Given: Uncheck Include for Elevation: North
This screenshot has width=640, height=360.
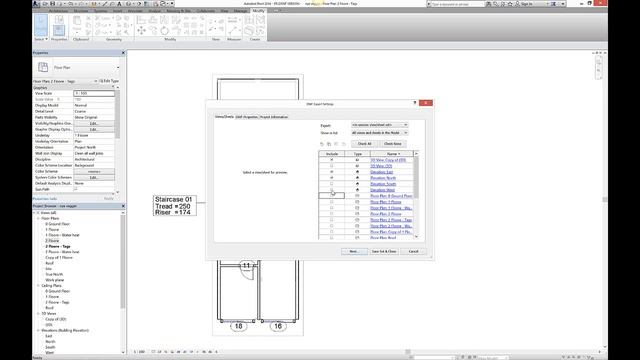Looking at the screenshot, I should [331, 178].
